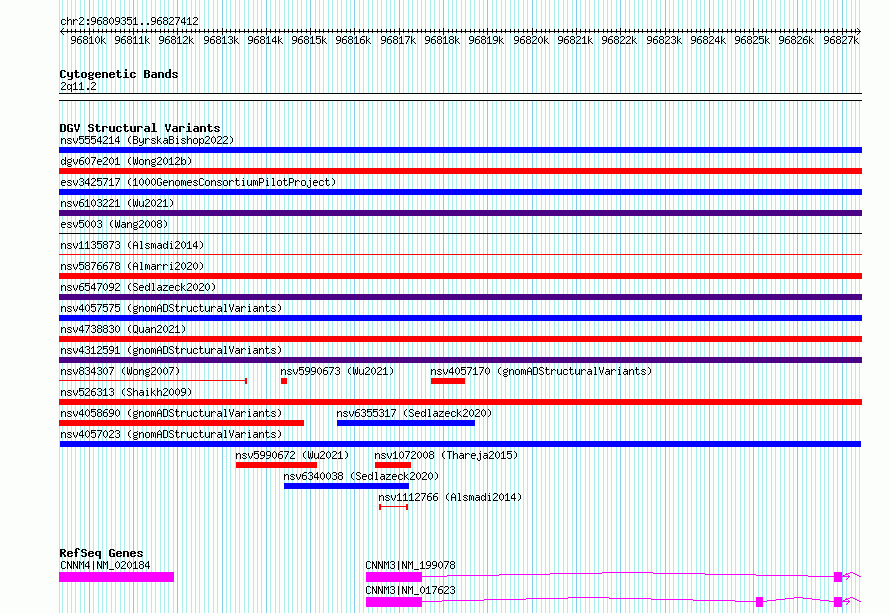Open nsv4057170 (gnomADStructuralVariants) label
This screenshot has height=613, width=890.
(541, 371)
